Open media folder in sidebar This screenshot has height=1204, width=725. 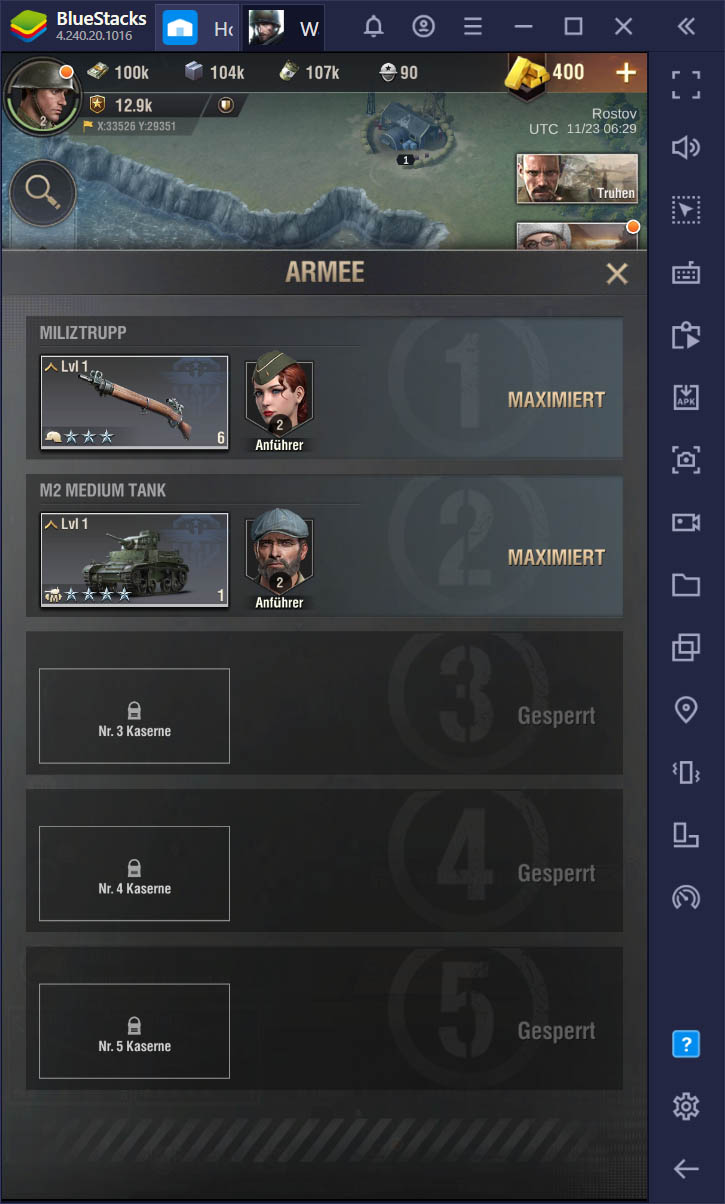tap(686, 585)
